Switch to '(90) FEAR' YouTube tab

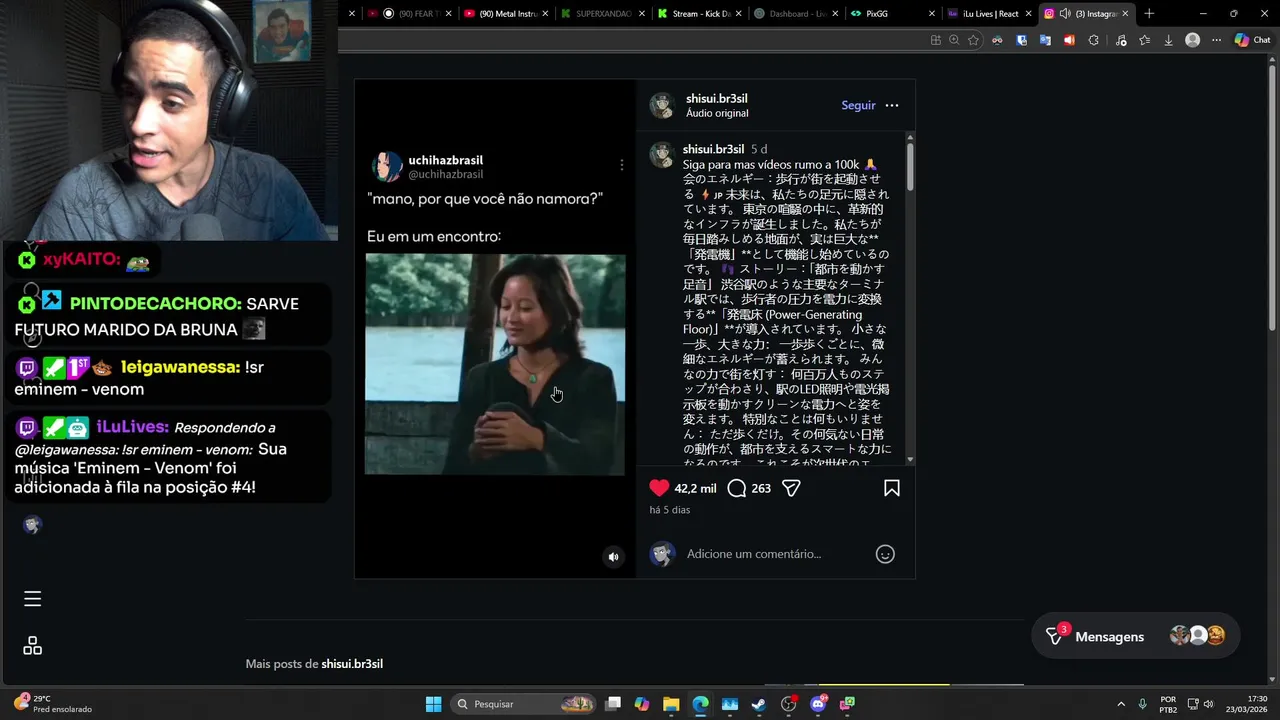tap(410, 13)
